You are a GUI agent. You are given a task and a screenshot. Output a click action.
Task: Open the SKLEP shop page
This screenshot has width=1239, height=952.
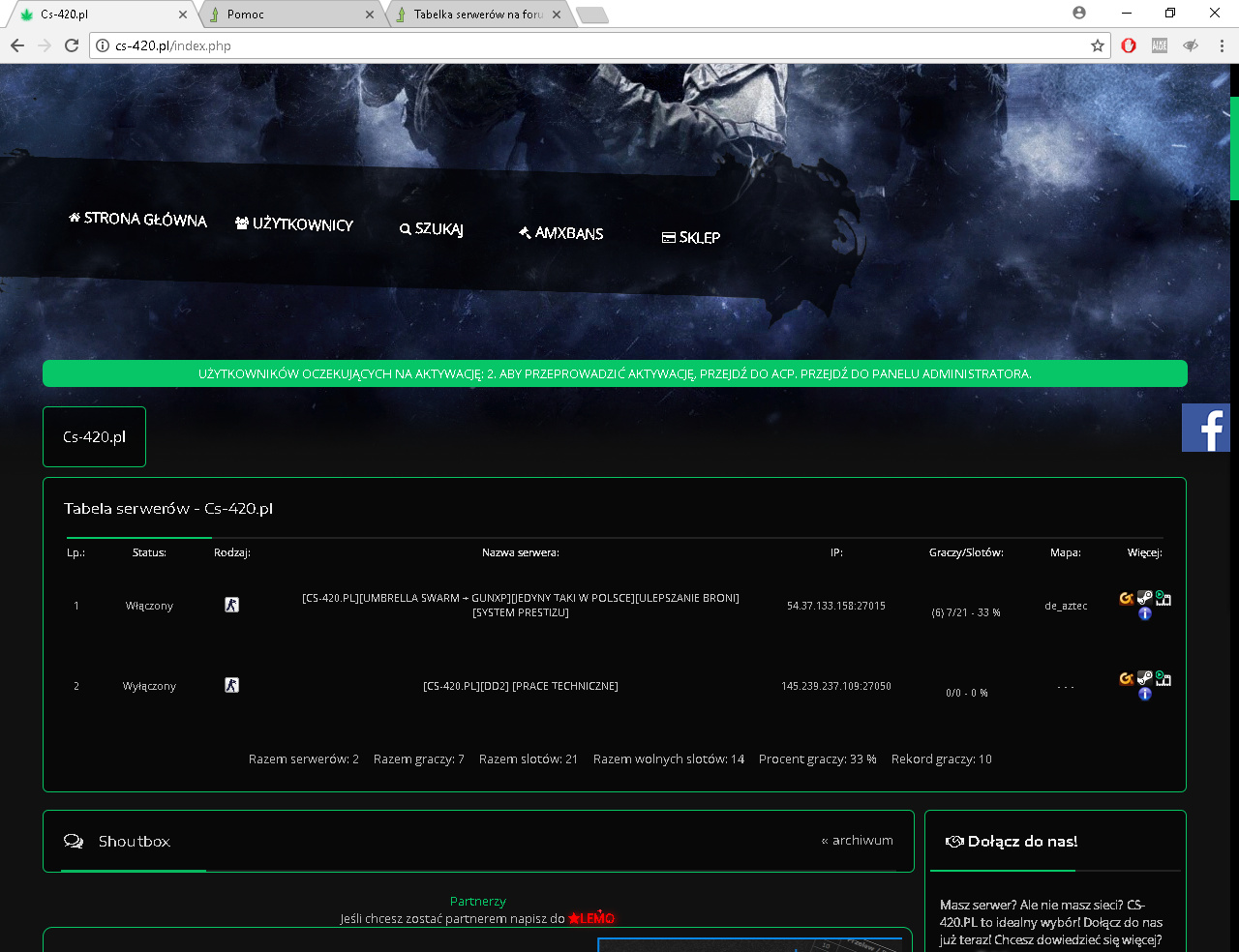691,238
